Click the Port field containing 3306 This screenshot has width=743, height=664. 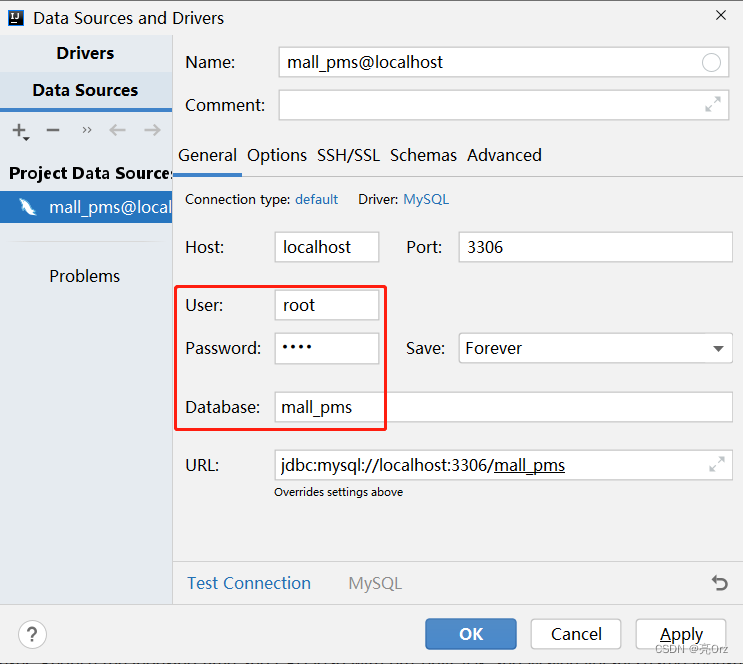point(596,247)
